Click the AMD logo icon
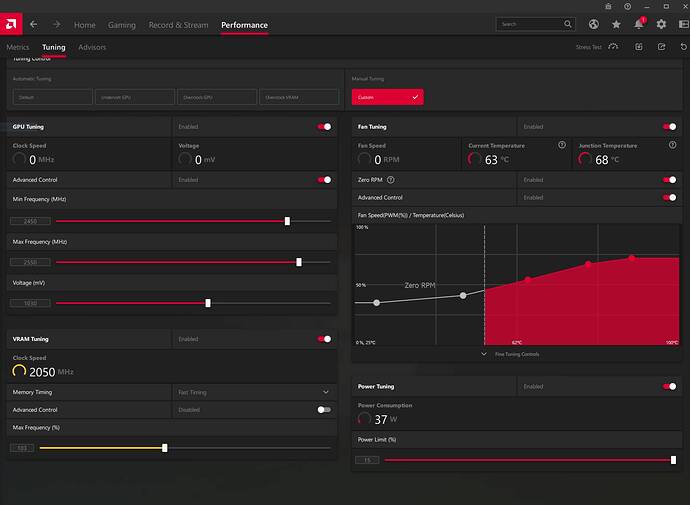This screenshot has height=505, width=690. pos(10,24)
